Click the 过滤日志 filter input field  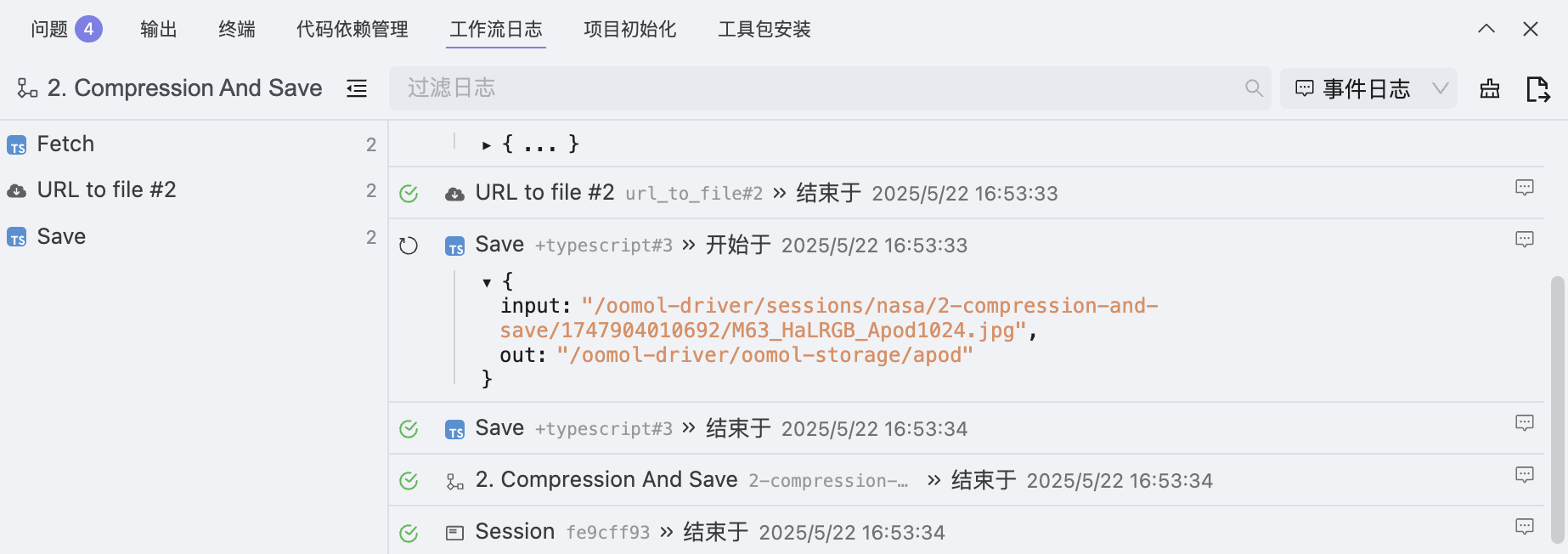pos(815,88)
